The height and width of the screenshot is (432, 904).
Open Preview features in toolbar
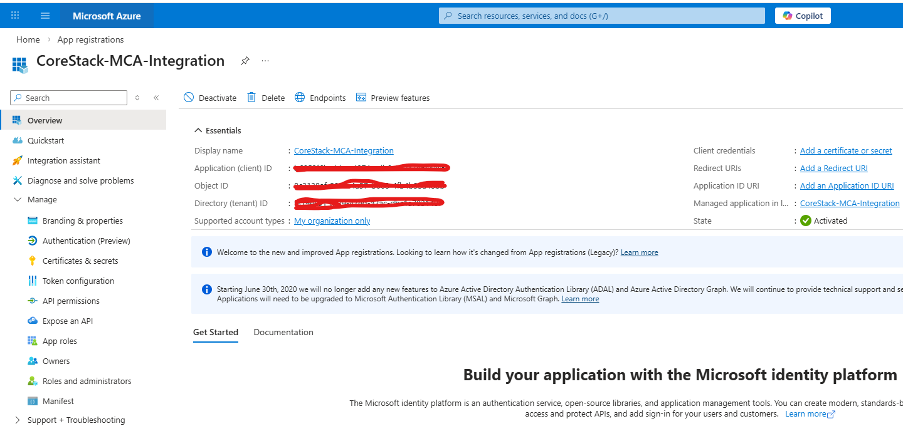393,97
